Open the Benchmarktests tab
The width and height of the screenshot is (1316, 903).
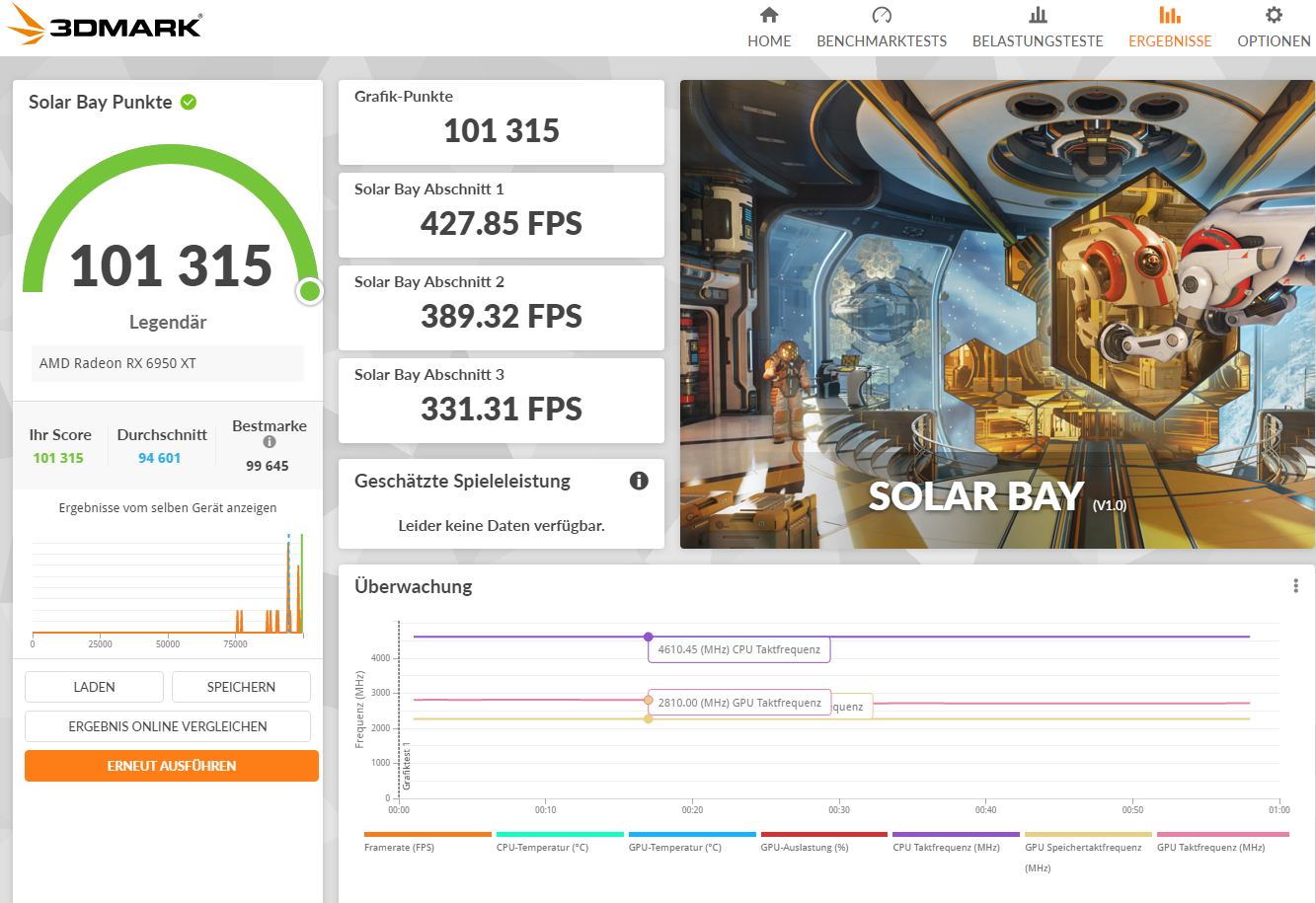point(882,28)
